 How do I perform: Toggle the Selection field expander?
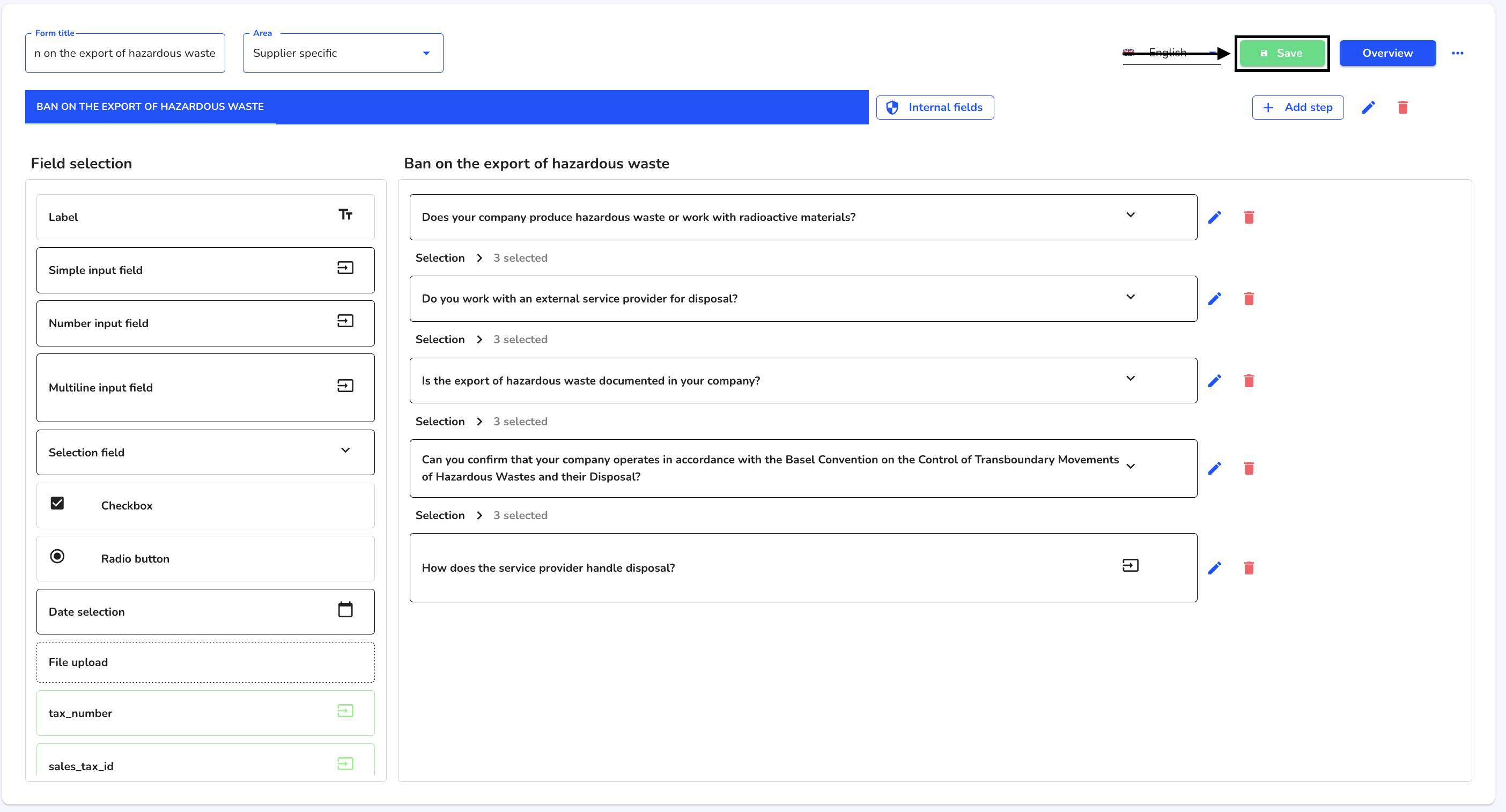pos(347,451)
